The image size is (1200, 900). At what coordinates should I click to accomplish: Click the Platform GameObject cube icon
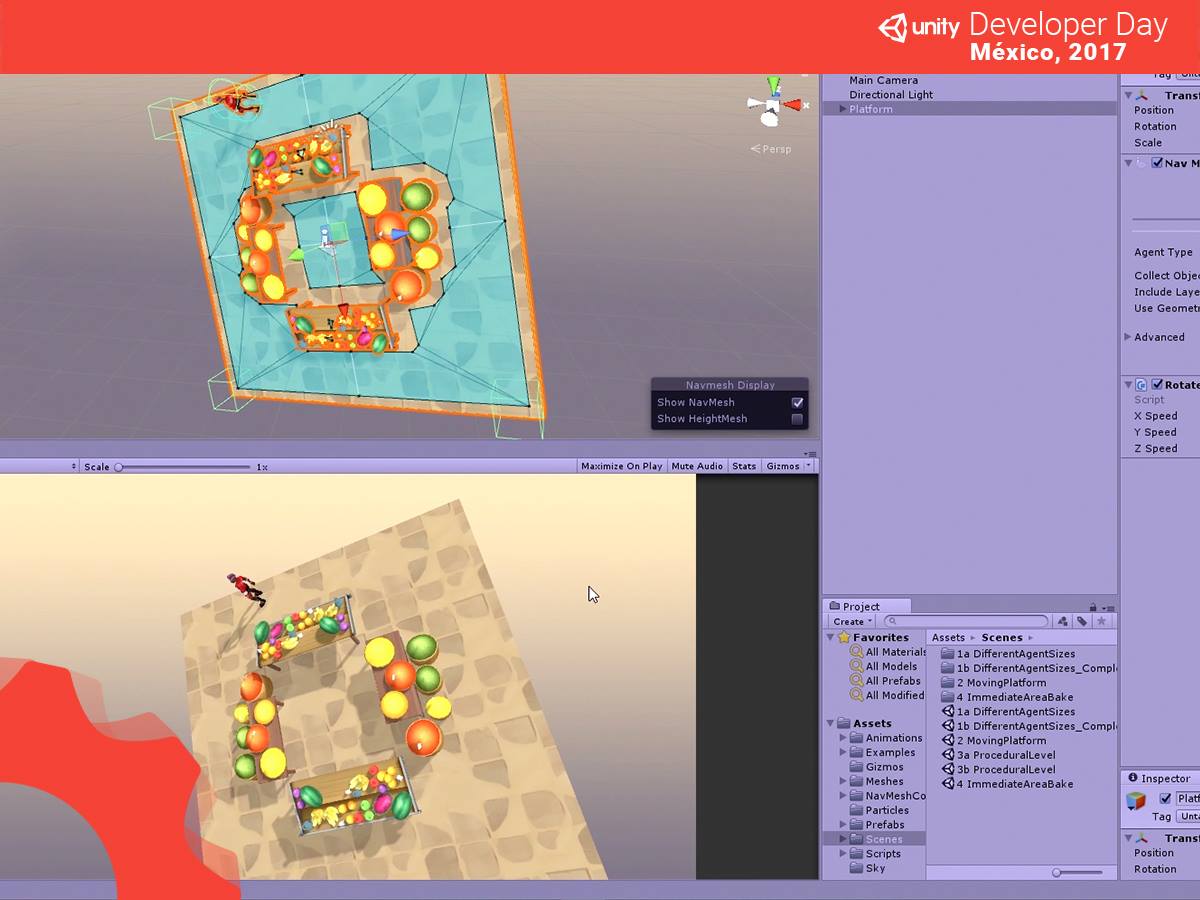click(1136, 800)
